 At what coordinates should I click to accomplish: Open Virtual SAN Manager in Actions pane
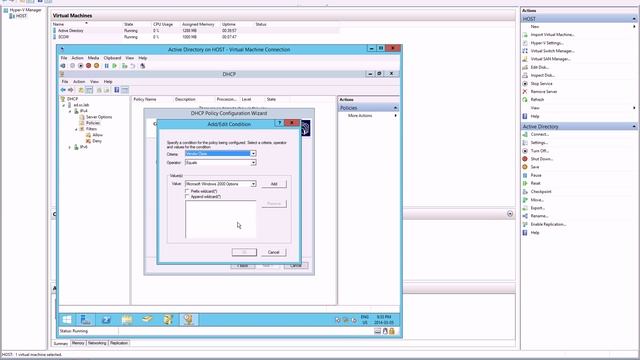coord(550,59)
